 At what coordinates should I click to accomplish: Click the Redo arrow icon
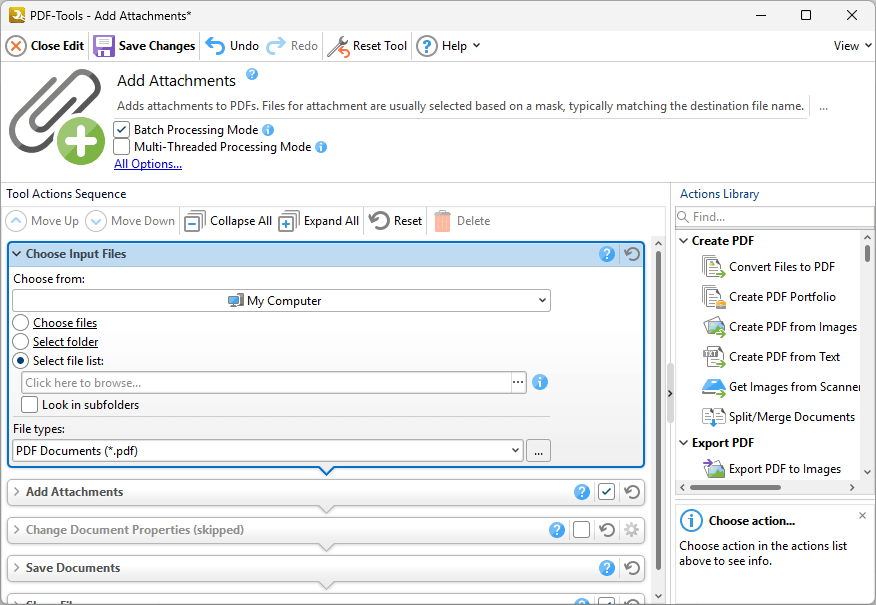pyautogui.click(x=275, y=46)
